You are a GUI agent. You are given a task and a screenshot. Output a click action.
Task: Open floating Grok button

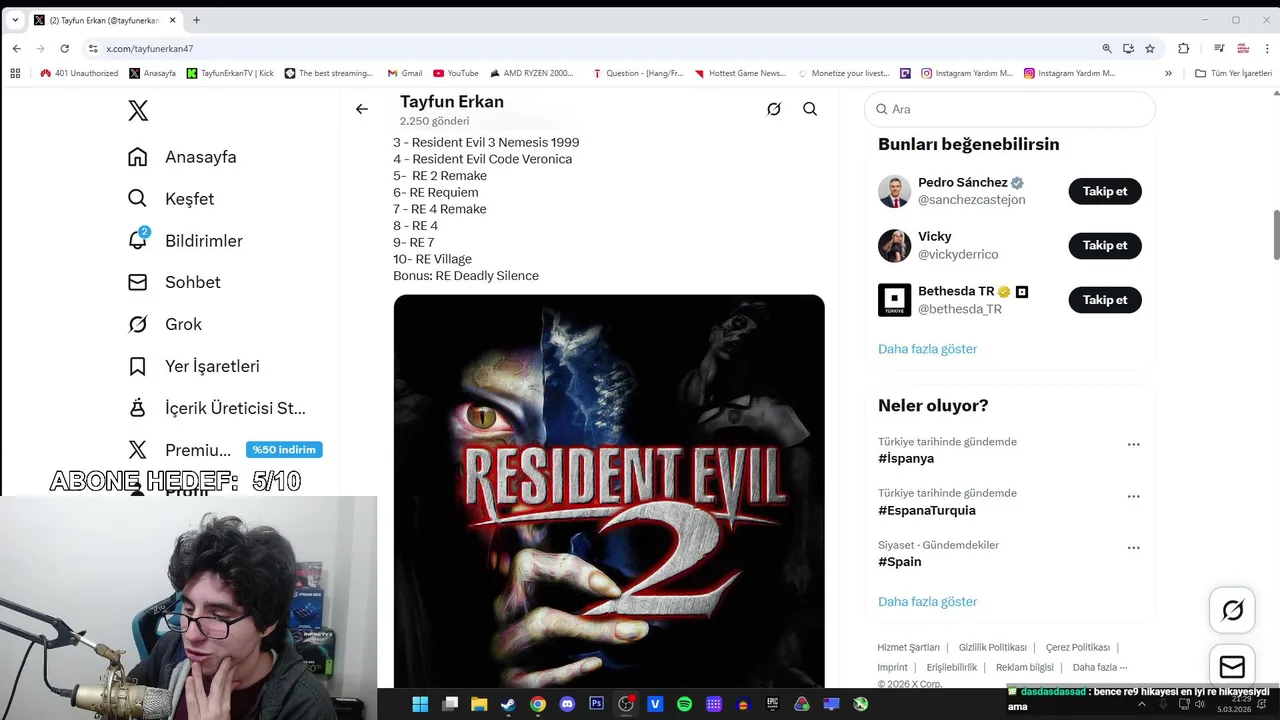click(1232, 610)
